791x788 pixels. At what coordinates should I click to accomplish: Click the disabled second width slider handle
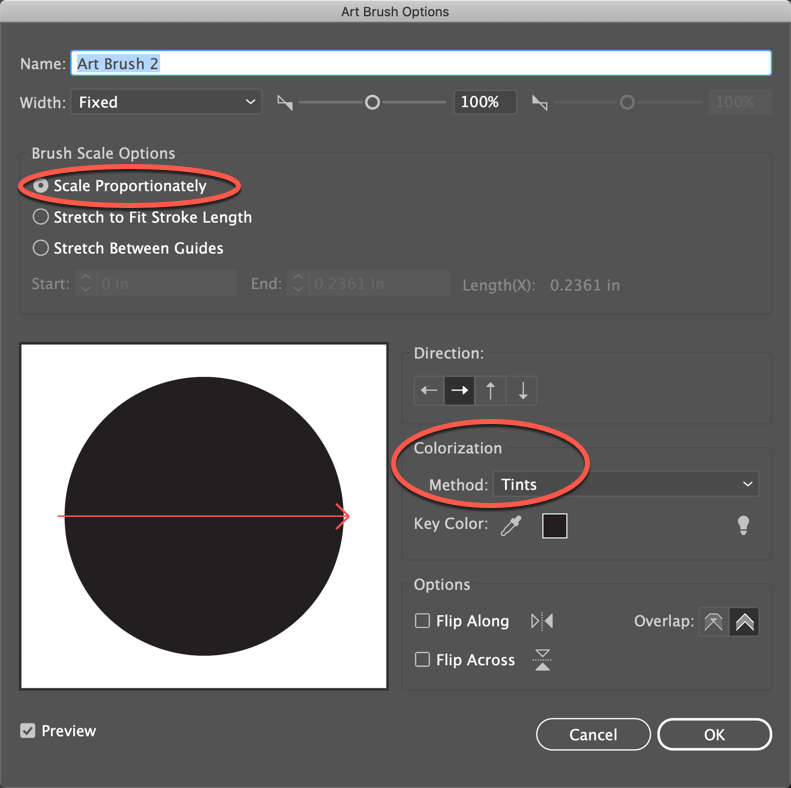[627, 102]
